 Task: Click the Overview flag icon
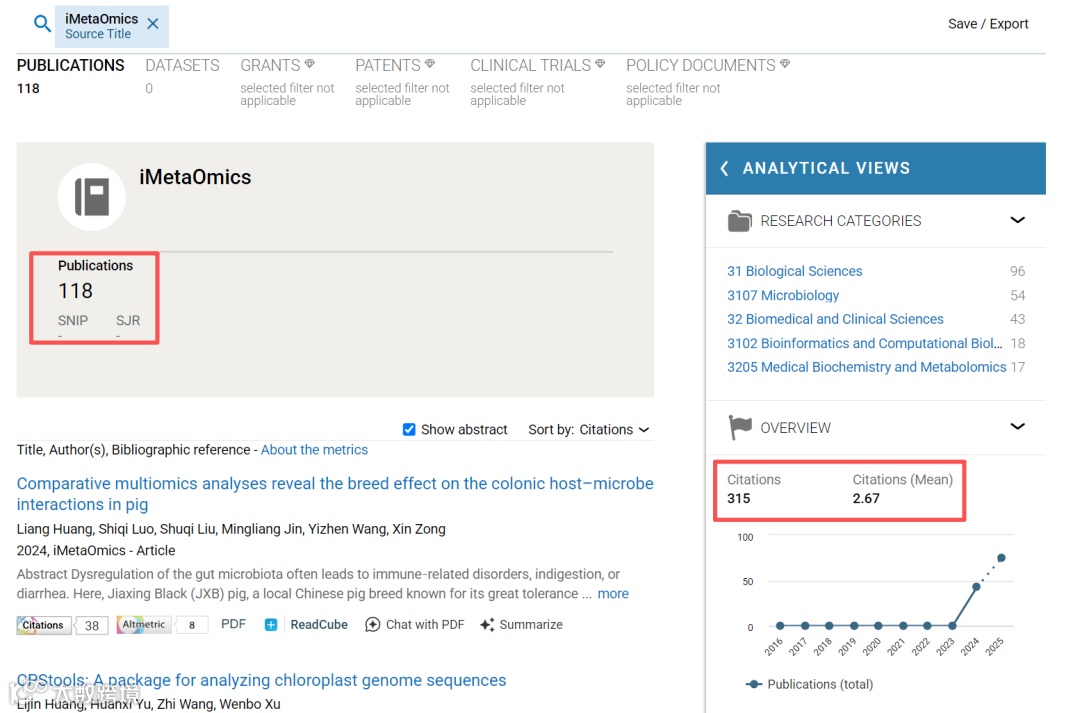(740, 427)
